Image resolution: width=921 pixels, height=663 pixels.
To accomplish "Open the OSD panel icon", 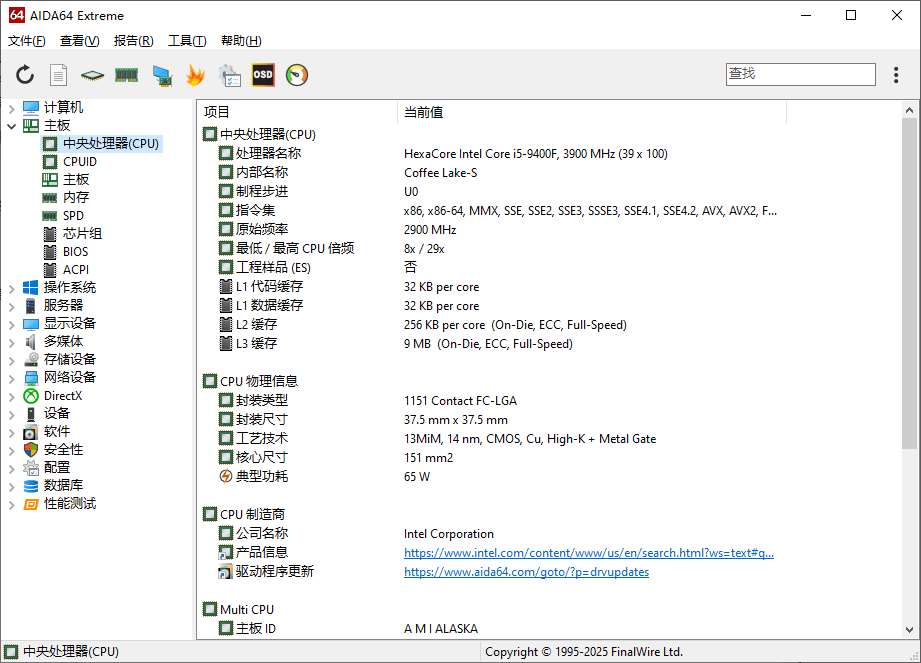I will tap(263, 75).
